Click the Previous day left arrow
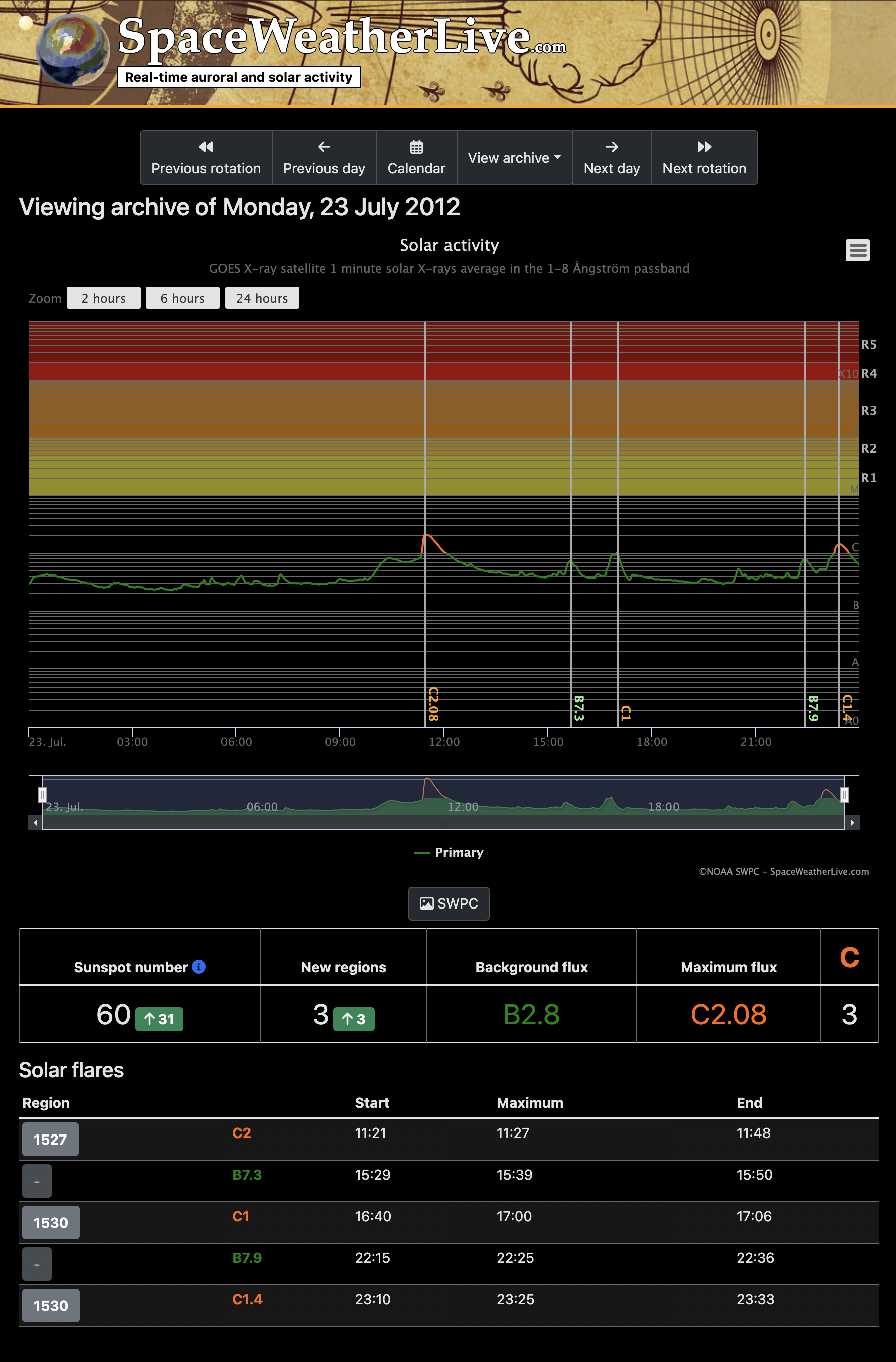Screen dimensions: 896x1362 [324, 147]
